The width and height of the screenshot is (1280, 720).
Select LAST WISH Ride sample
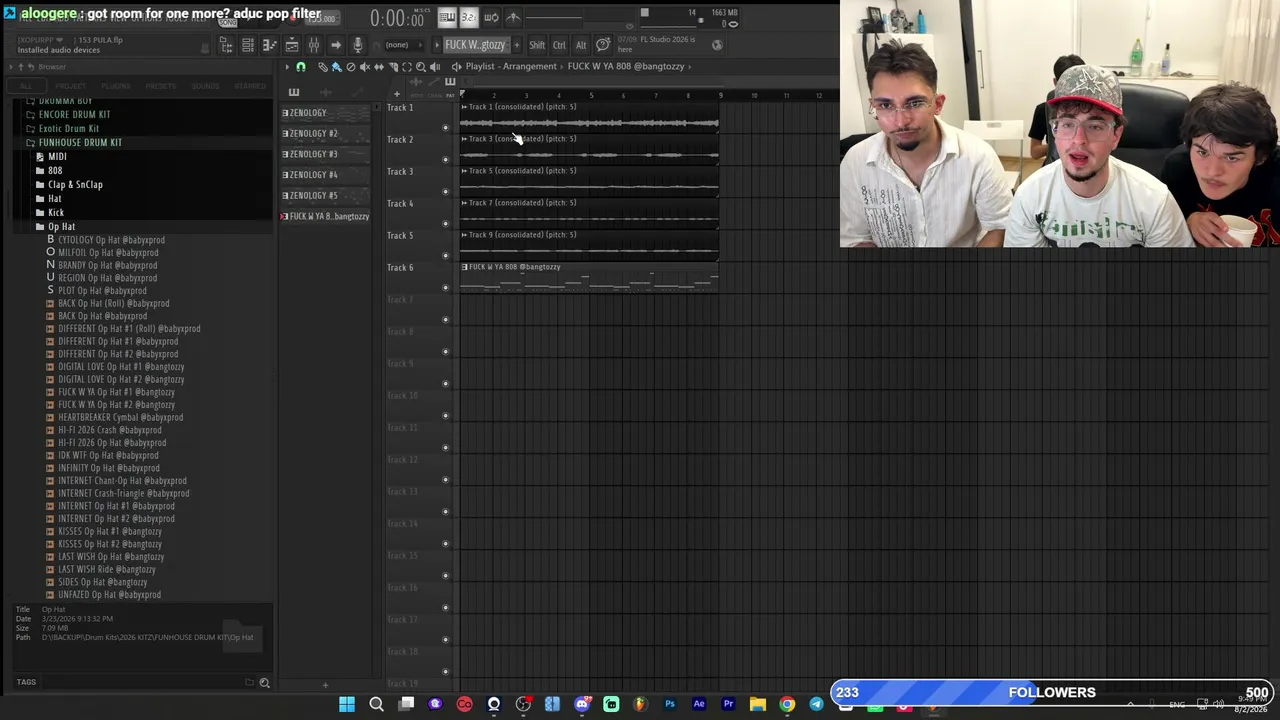107,570
